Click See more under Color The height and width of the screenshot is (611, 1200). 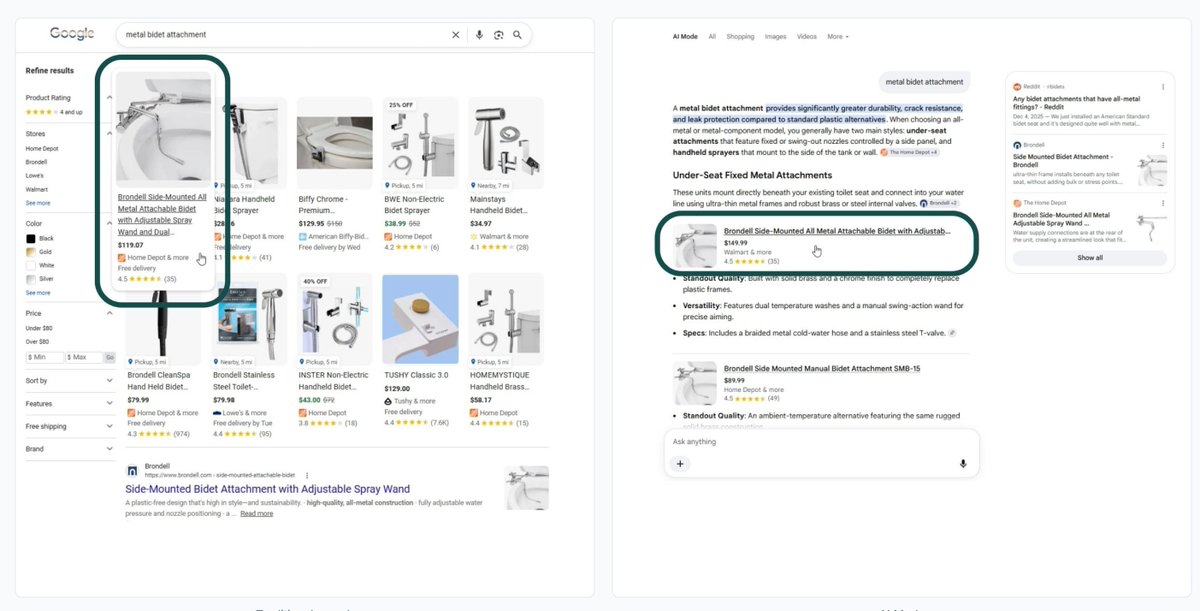click(x=38, y=293)
